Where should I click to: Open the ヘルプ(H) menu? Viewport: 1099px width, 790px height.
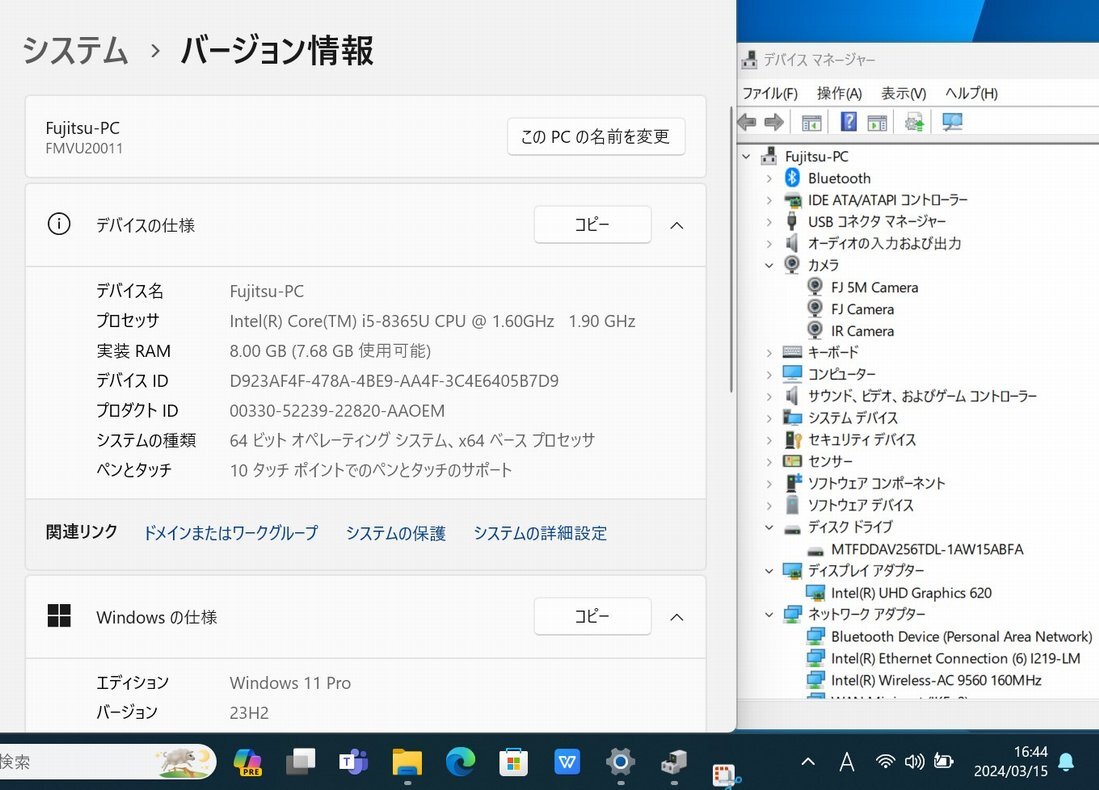(x=971, y=93)
